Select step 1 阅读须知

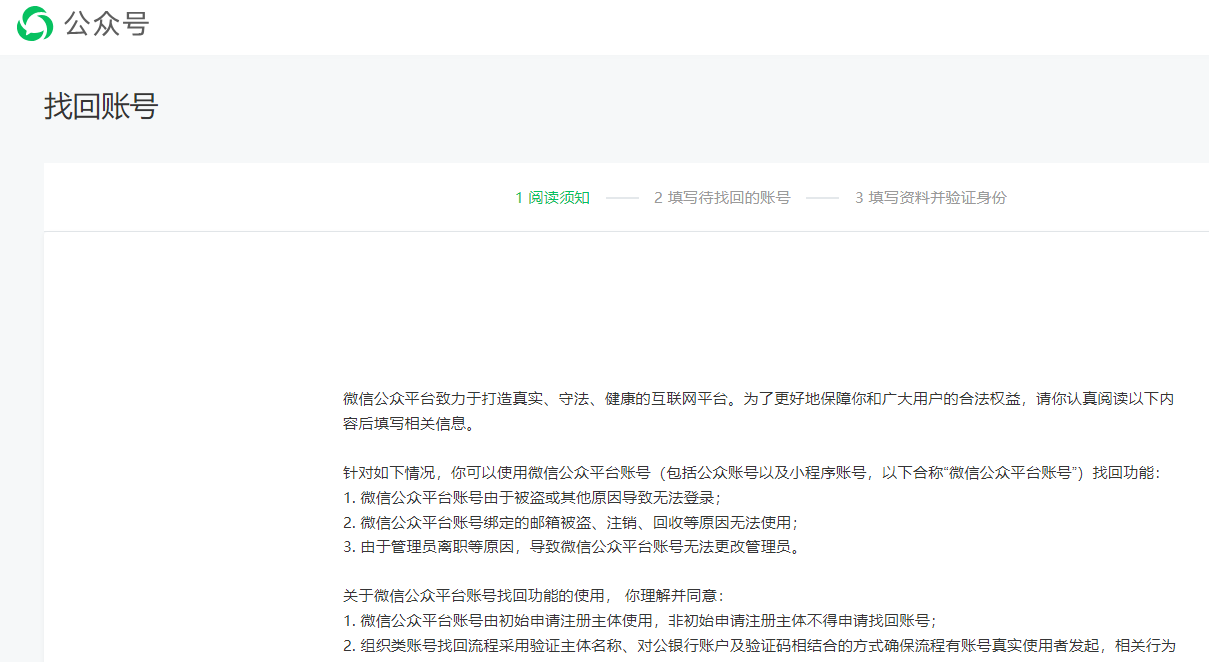pyautogui.click(x=553, y=198)
